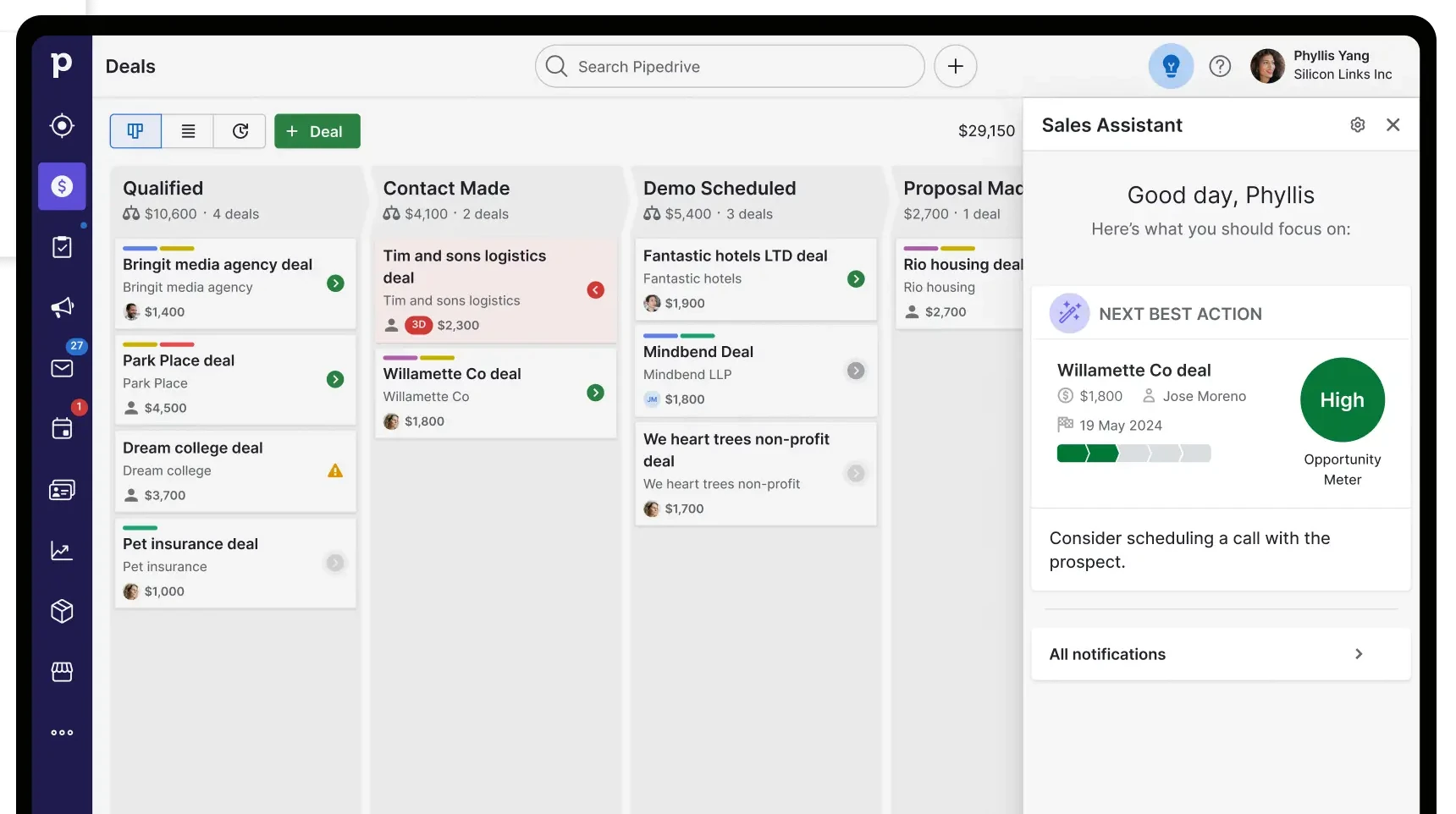
Task: Open the Mail inbox with 27 badge
Action: pyautogui.click(x=62, y=368)
